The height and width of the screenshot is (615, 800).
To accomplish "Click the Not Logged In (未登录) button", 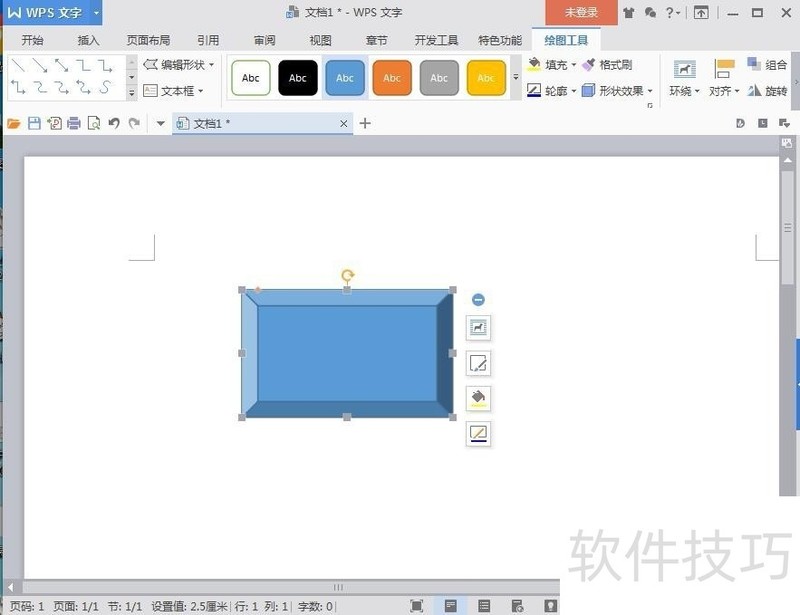I will coord(581,13).
